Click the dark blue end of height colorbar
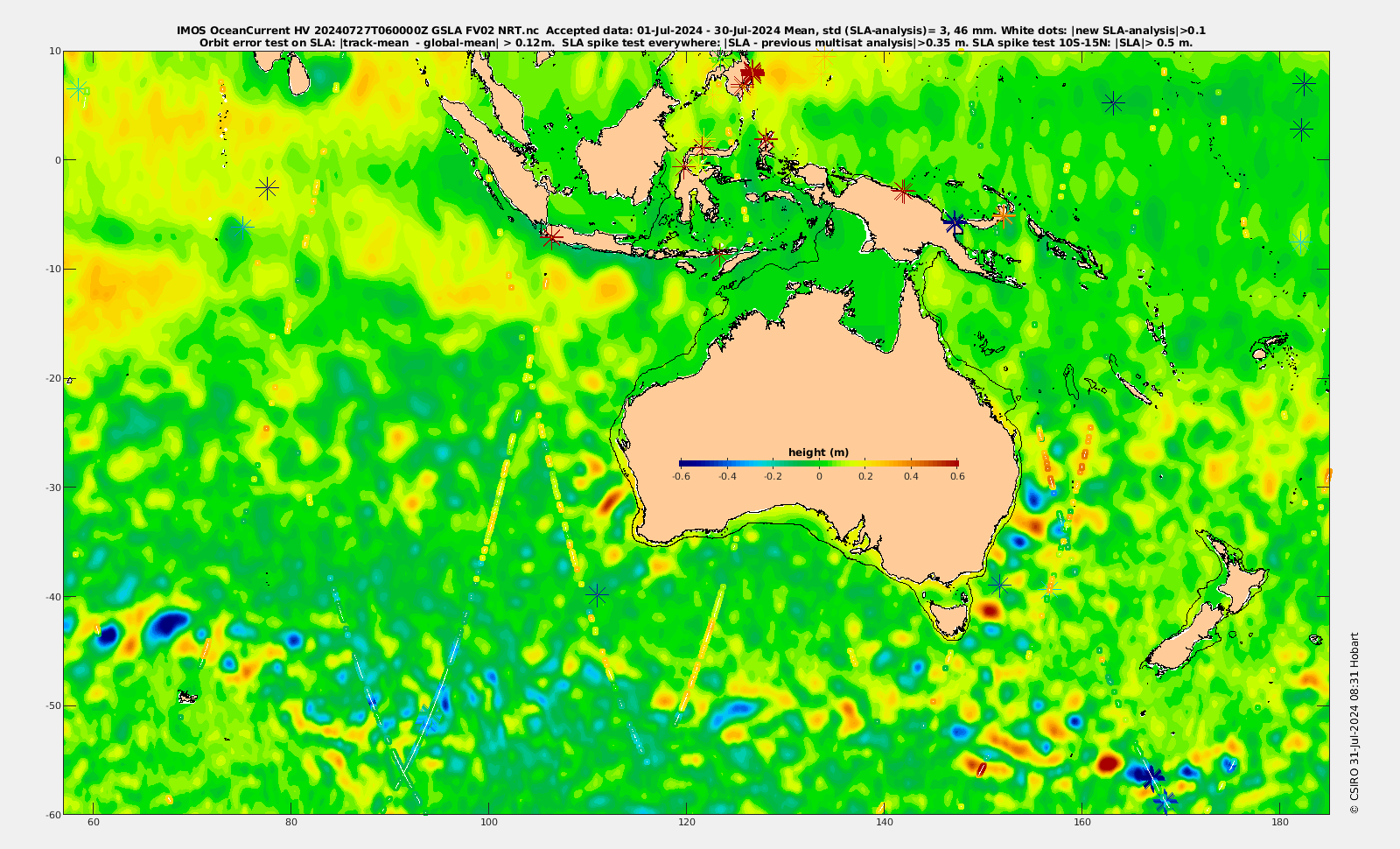1400x849 pixels. point(686,463)
